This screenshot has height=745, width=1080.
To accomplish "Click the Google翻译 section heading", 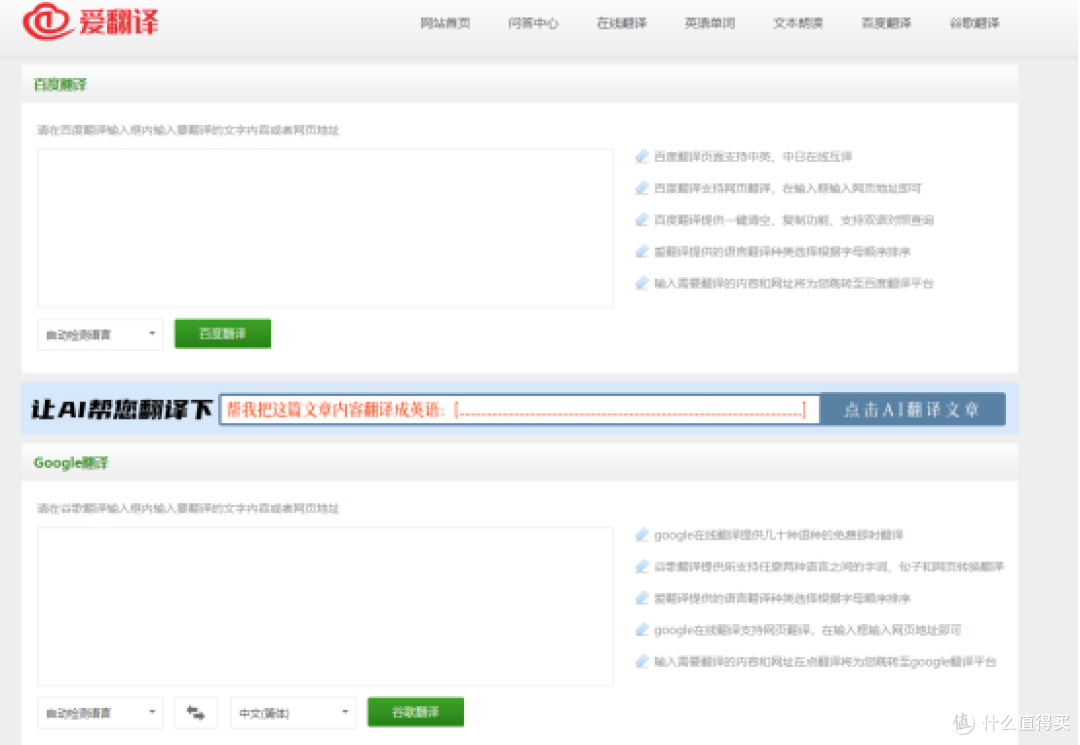I will click(71, 463).
